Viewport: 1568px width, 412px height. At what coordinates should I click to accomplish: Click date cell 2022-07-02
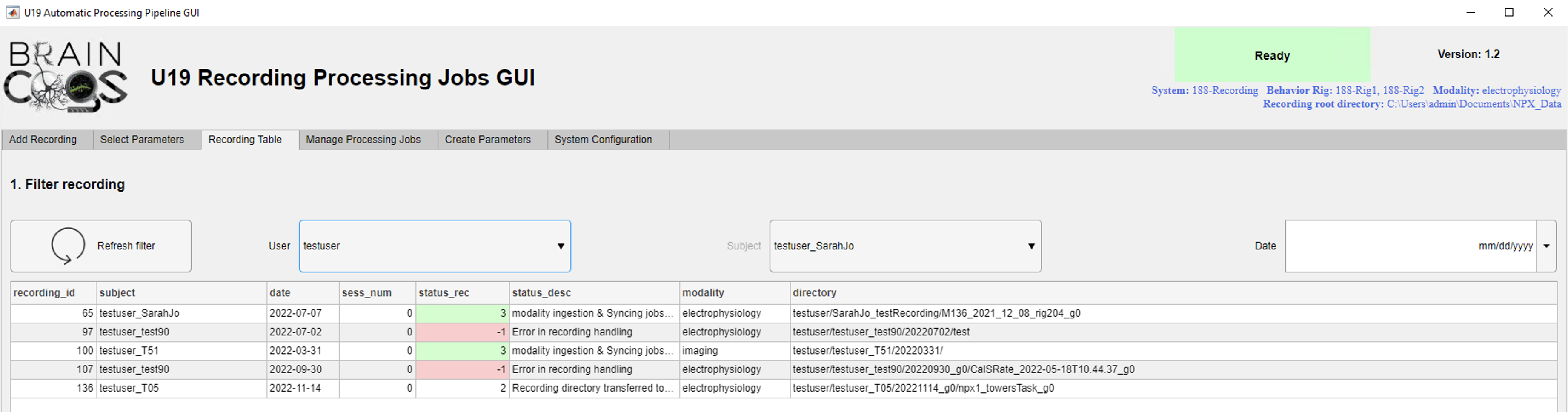[303, 332]
